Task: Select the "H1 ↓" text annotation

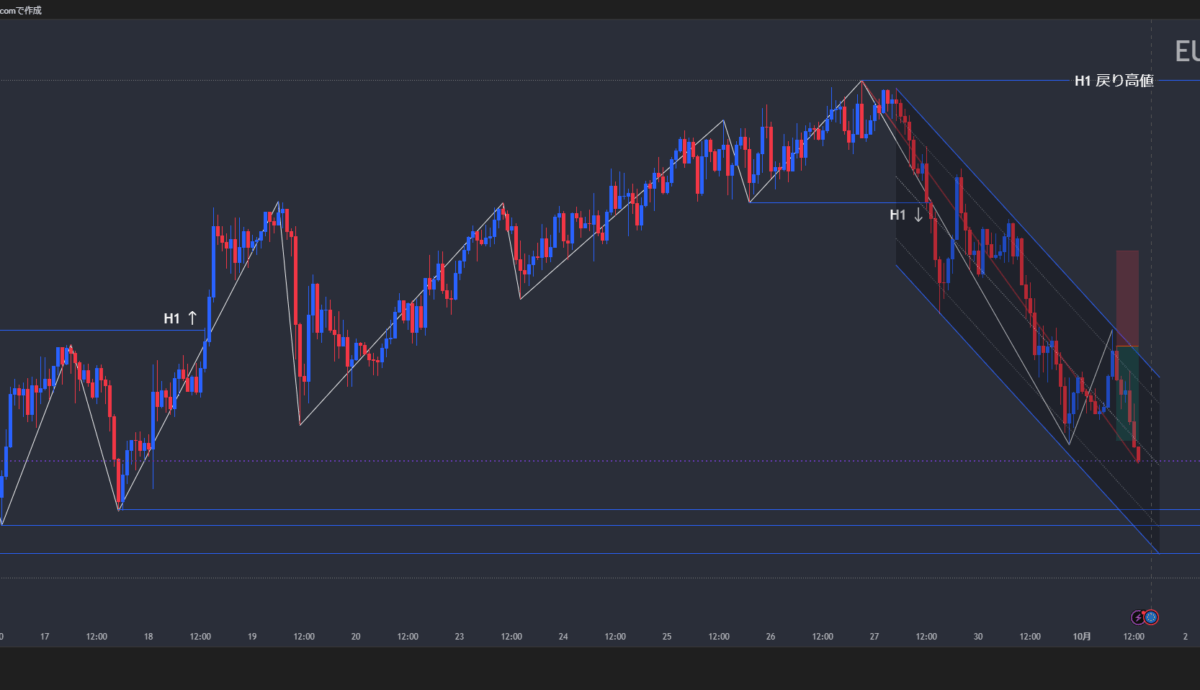Action: pos(906,215)
